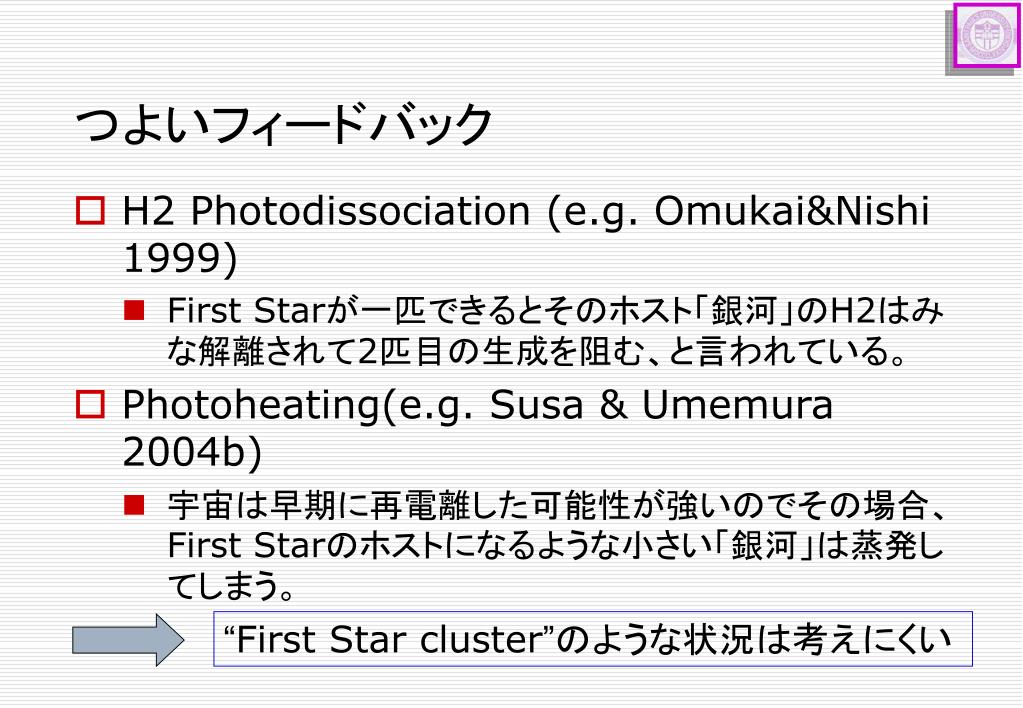Click filled red bullet before First Starが一匹

coord(134,310)
